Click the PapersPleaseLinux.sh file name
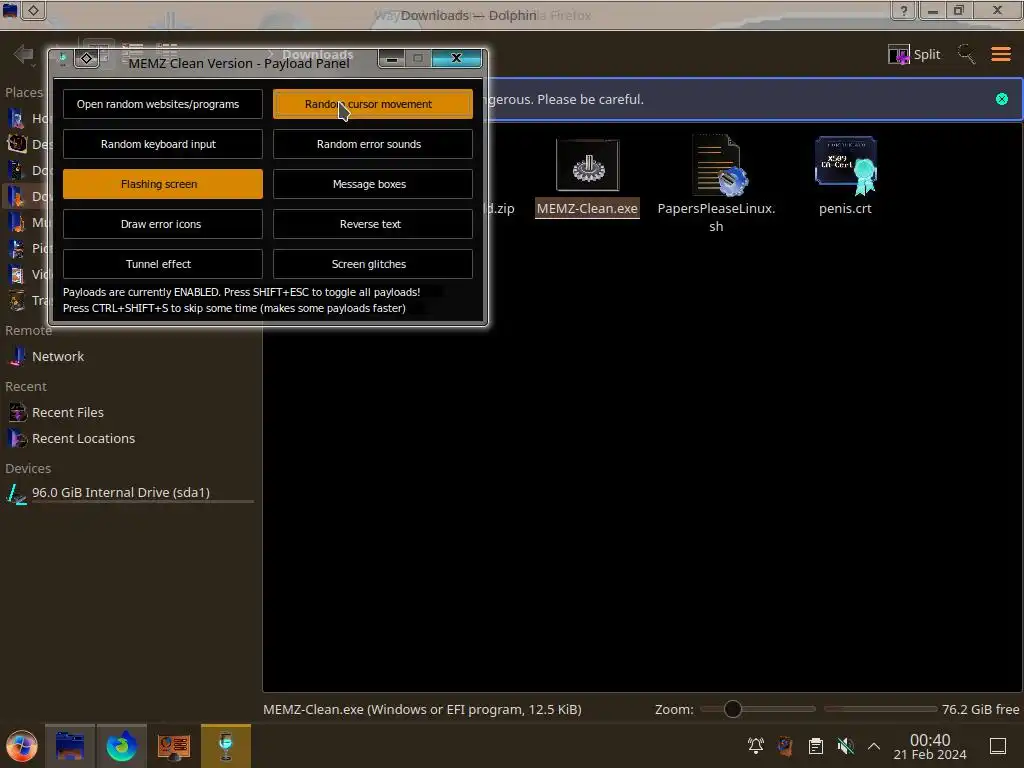The image size is (1024, 768). click(716, 217)
